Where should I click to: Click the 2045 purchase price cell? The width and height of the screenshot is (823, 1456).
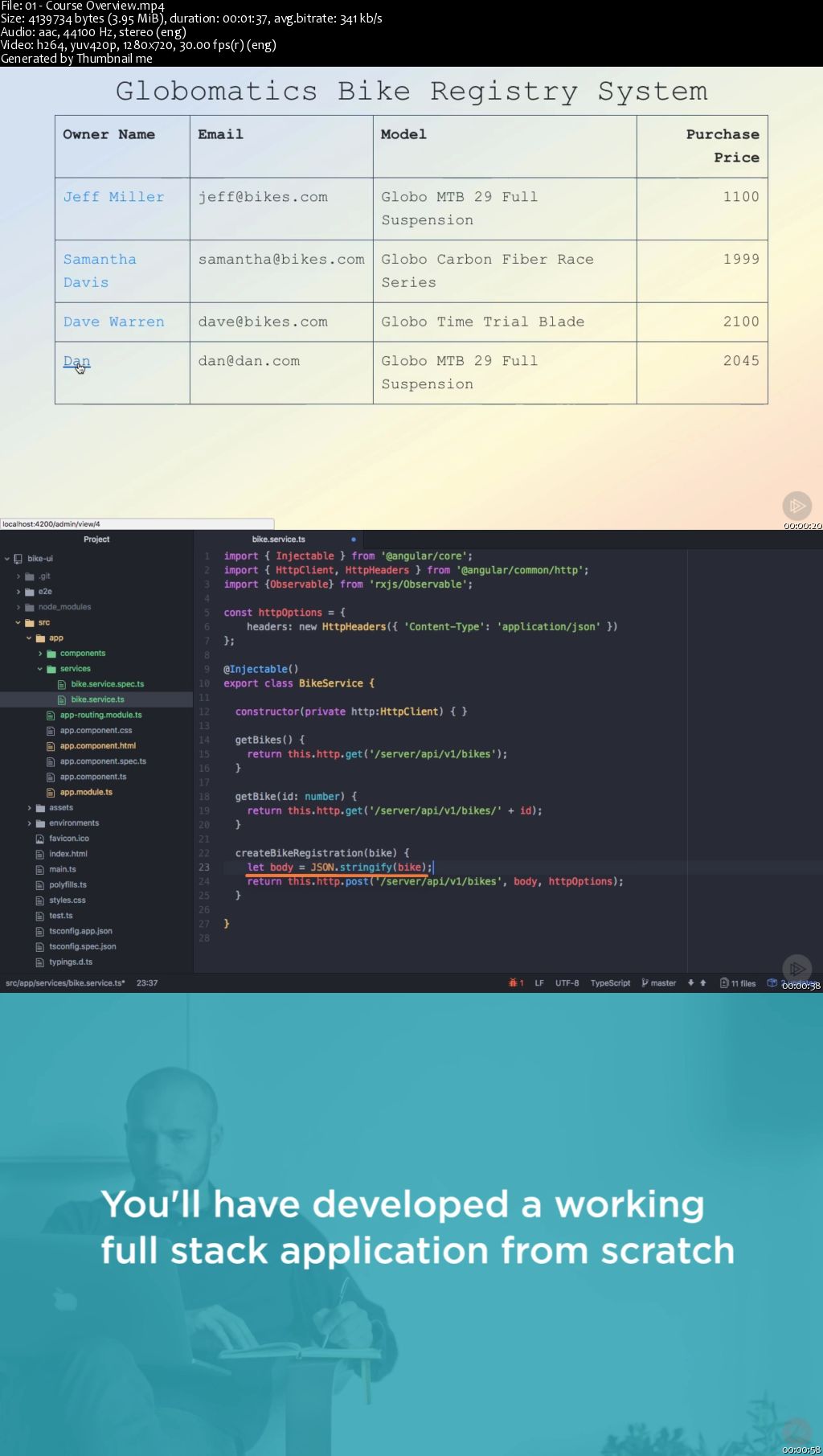[702, 373]
